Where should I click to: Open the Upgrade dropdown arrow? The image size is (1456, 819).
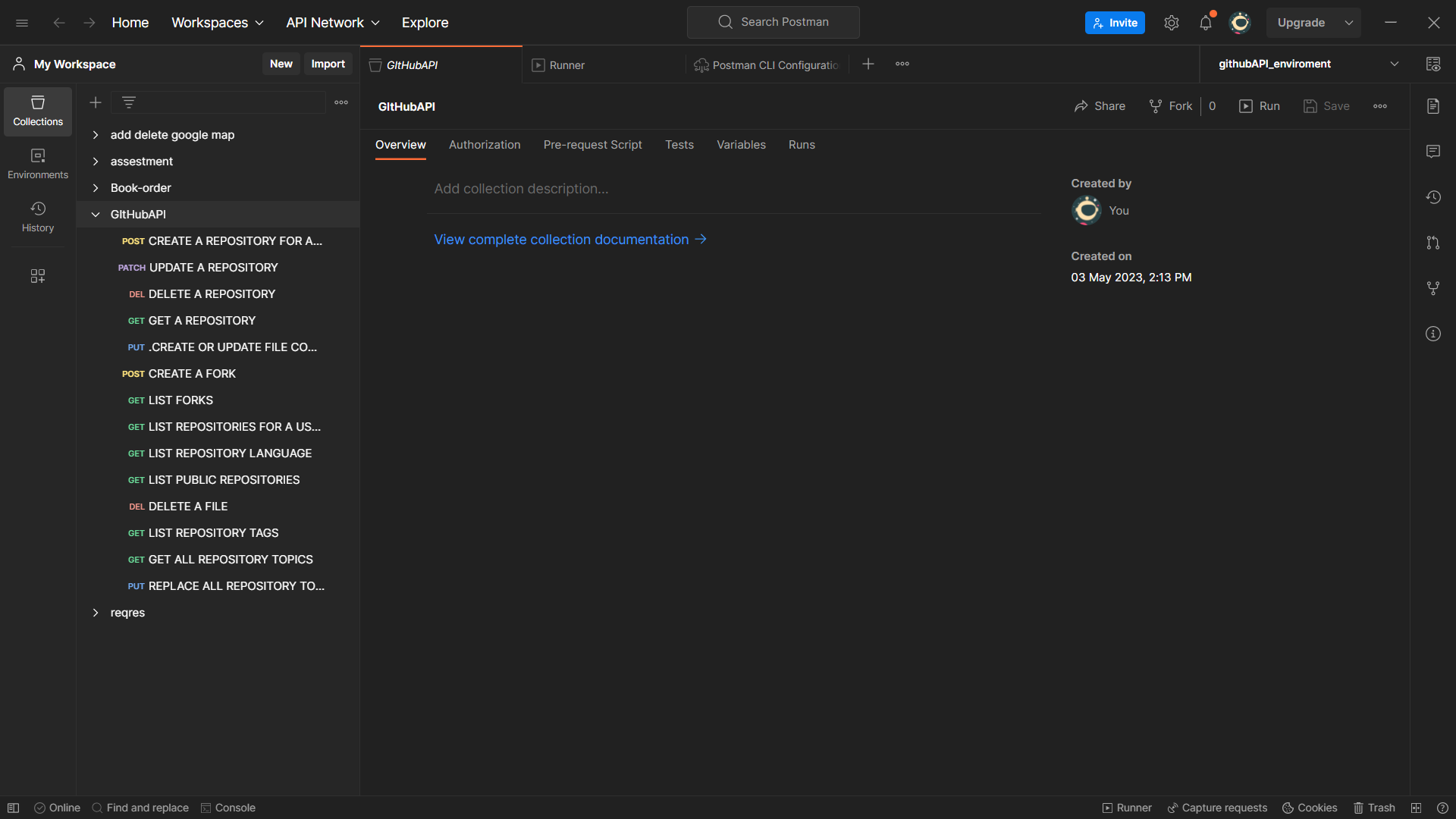1349,23
